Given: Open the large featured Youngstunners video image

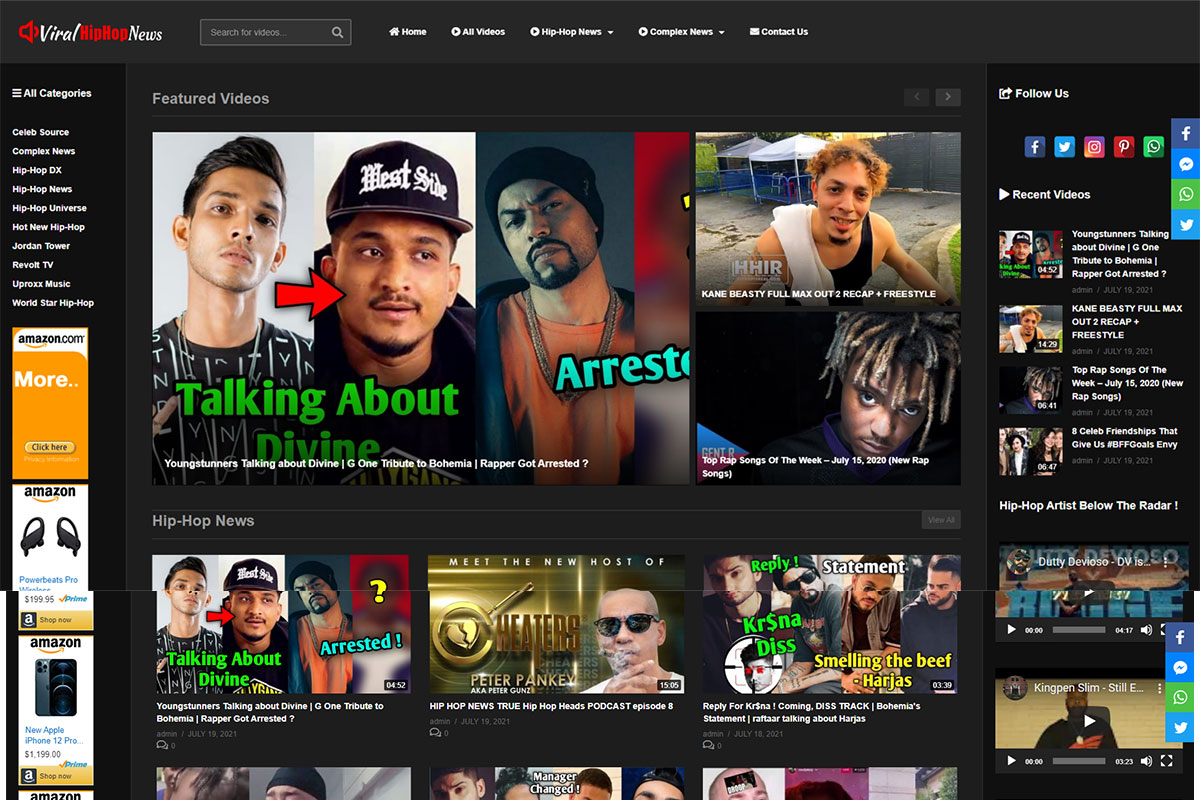Looking at the screenshot, I should (x=421, y=308).
